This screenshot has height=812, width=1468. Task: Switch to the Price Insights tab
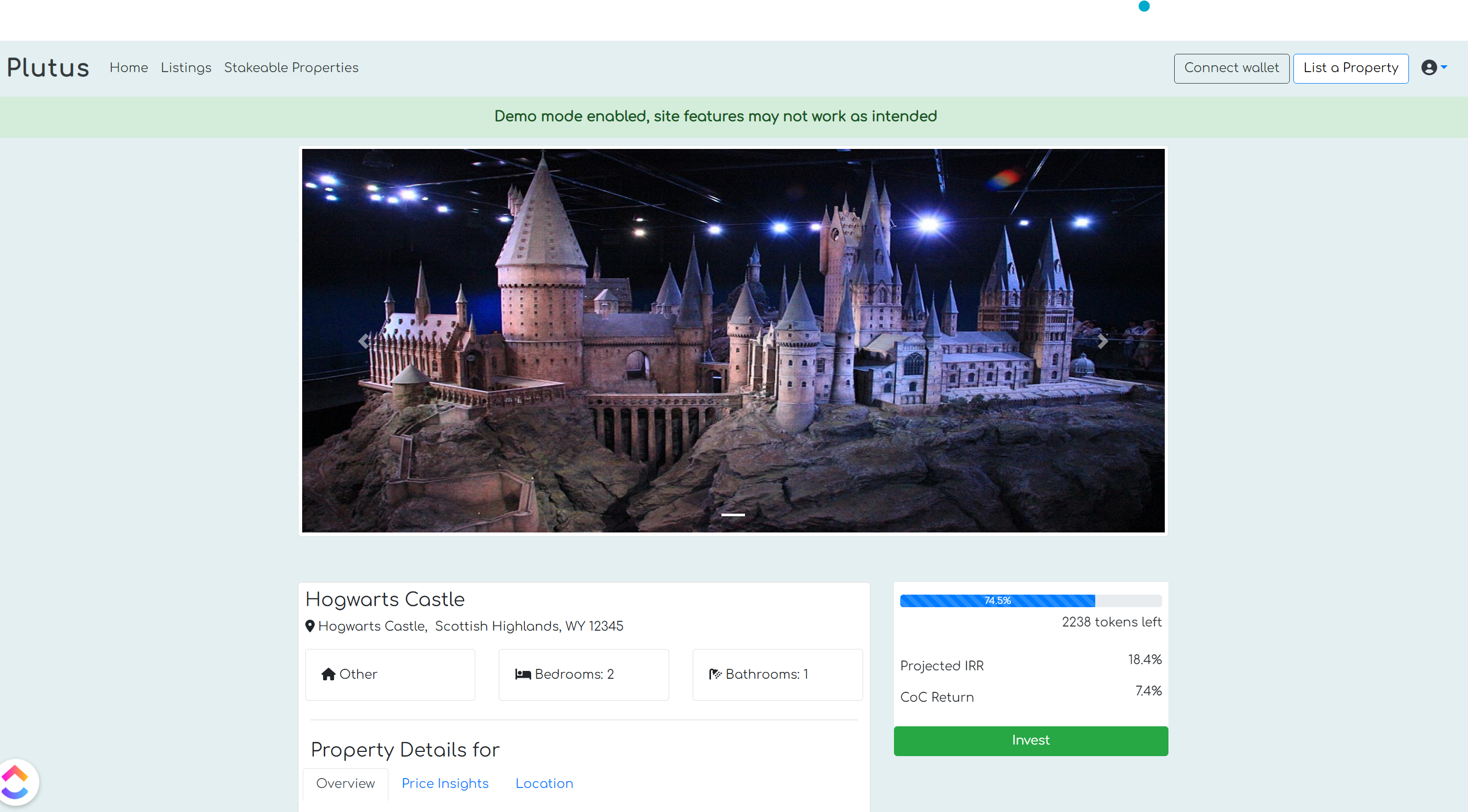pyautogui.click(x=444, y=783)
